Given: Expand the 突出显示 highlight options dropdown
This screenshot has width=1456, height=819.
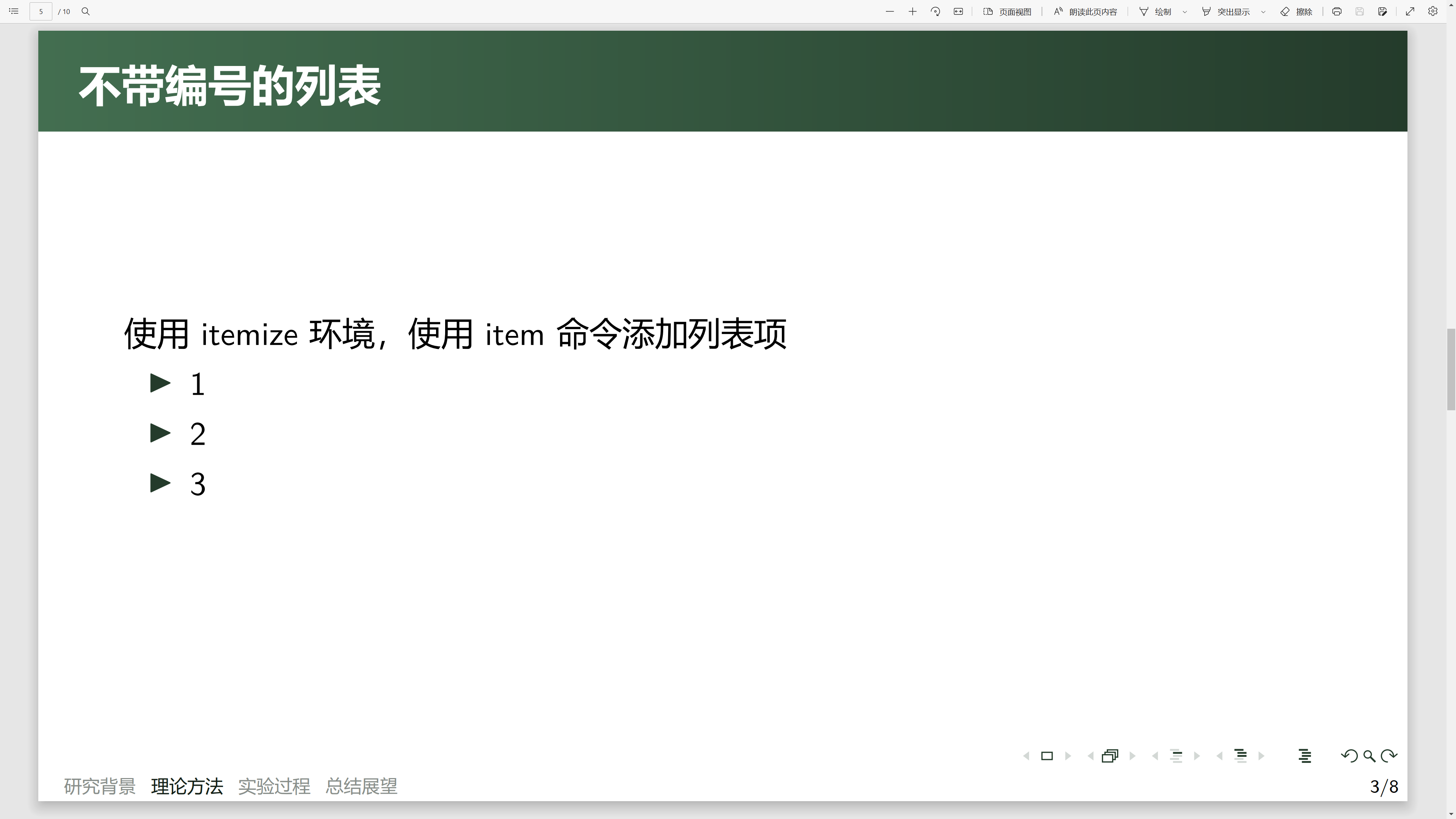Looking at the screenshot, I should point(1263,12).
